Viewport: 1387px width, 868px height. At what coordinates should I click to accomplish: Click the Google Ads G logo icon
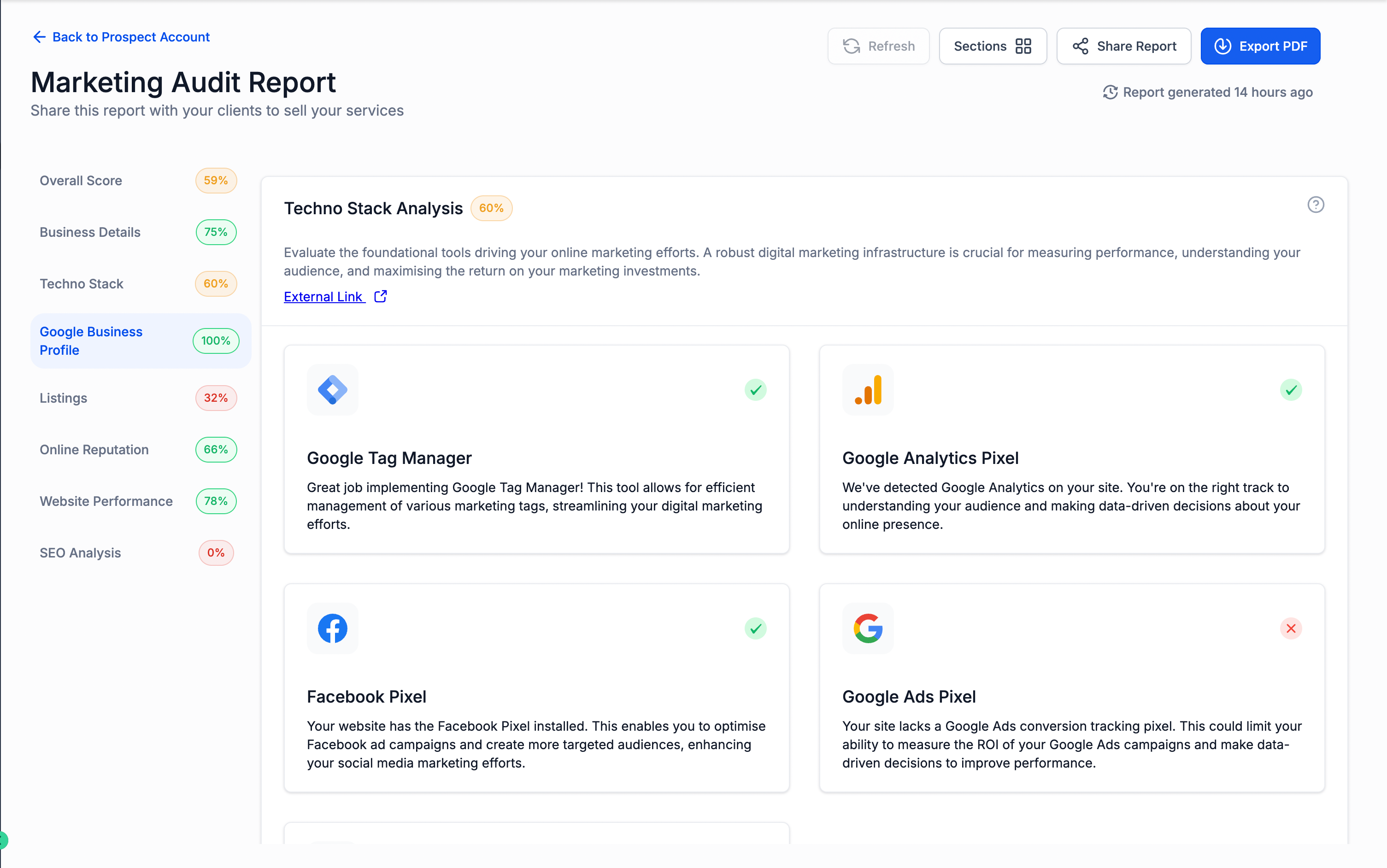[867, 628]
